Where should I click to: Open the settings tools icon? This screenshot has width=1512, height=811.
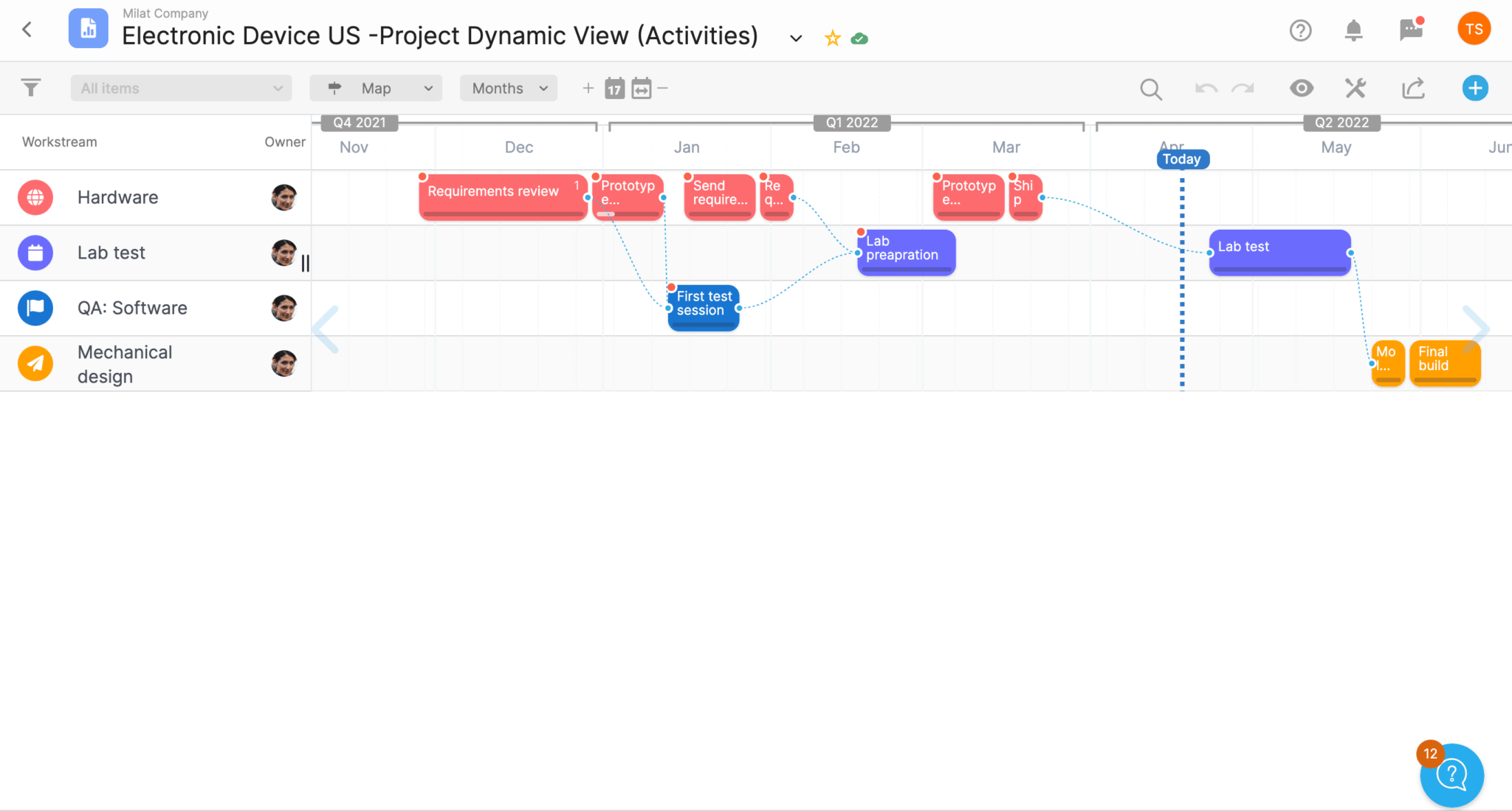point(1355,88)
